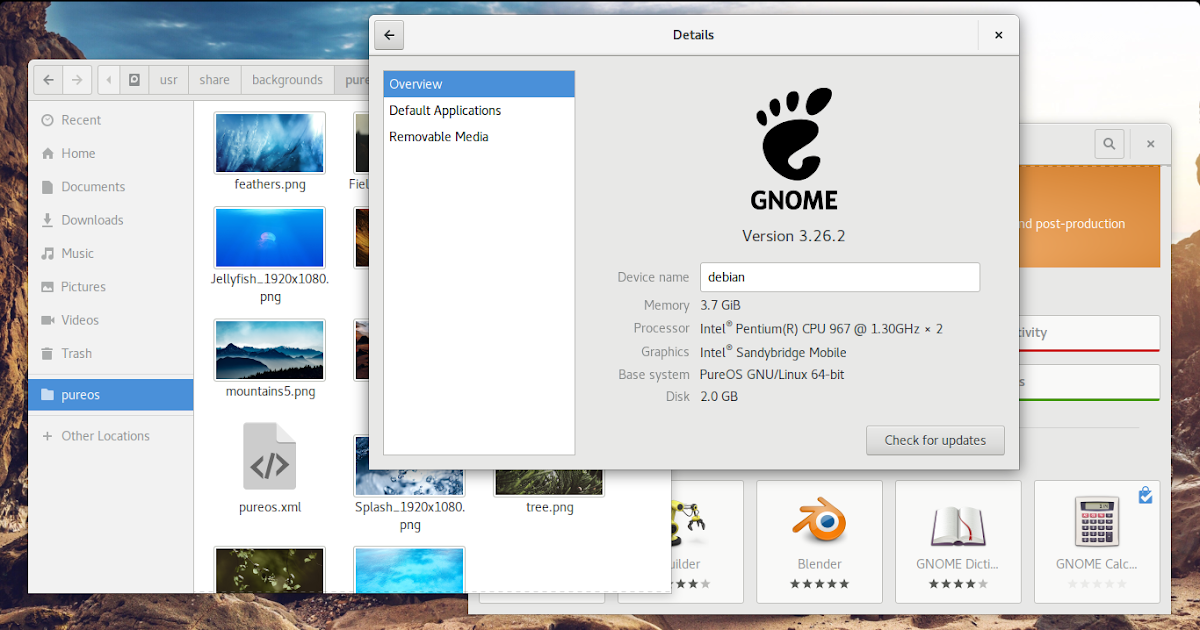The image size is (1200, 630).
Task: Go back using the Details window arrow
Action: (389, 34)
